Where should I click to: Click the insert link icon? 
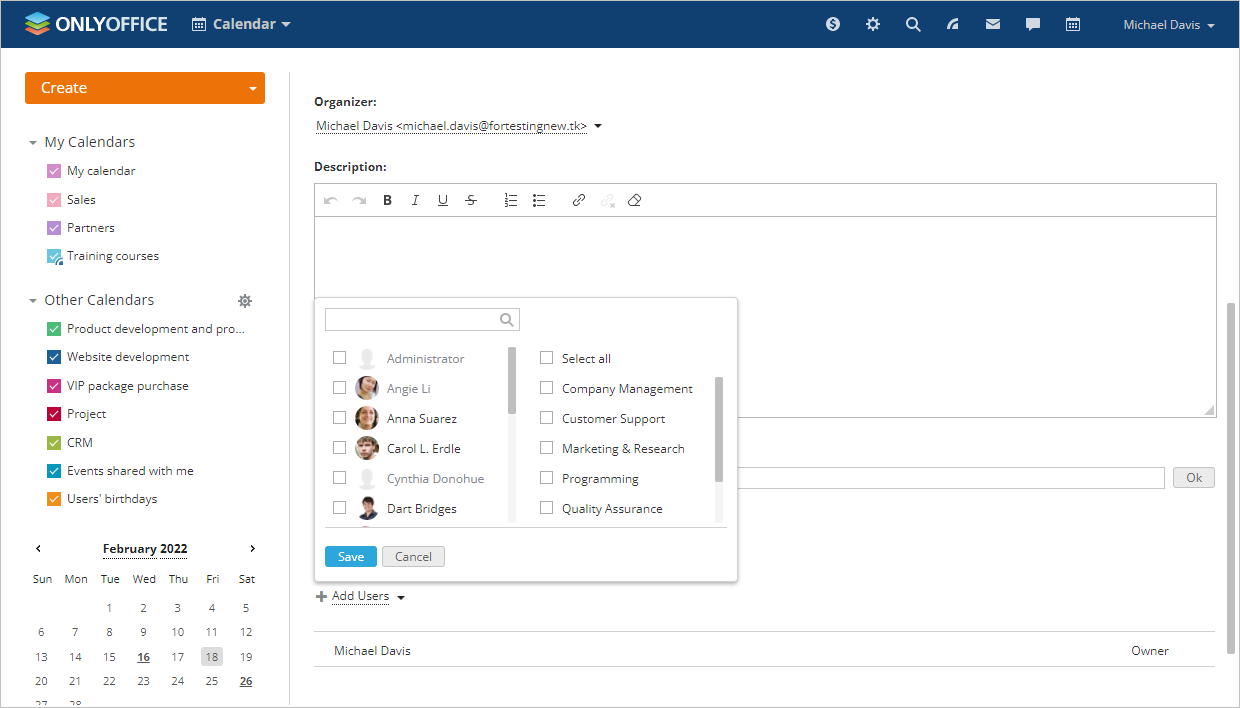[x=578, y=201]
